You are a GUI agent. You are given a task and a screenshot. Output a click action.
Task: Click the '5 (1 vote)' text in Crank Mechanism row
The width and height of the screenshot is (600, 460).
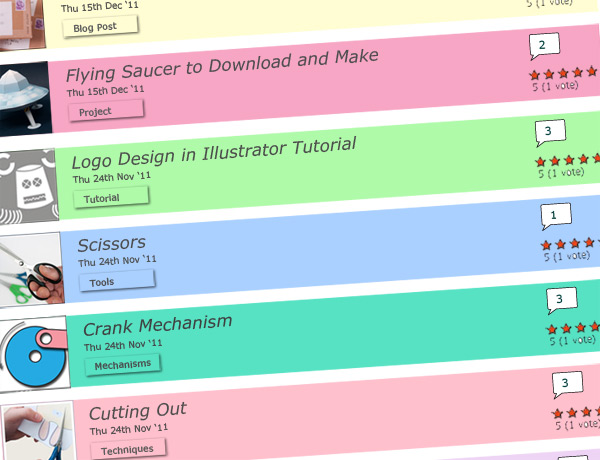572,340
